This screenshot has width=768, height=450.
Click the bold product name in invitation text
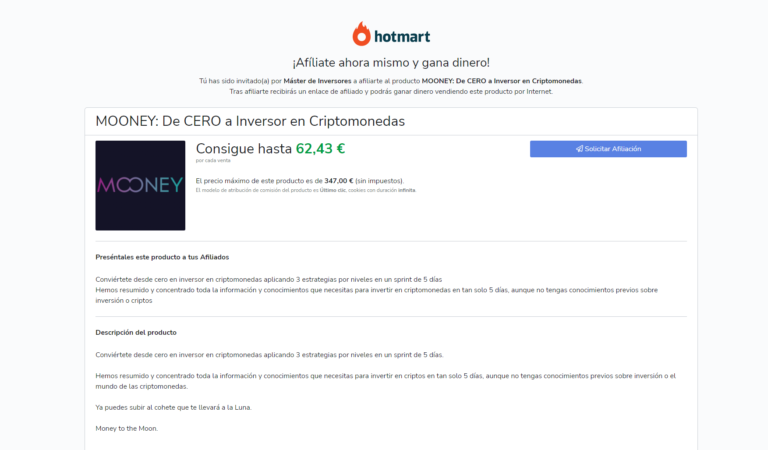tap(502, 81)
